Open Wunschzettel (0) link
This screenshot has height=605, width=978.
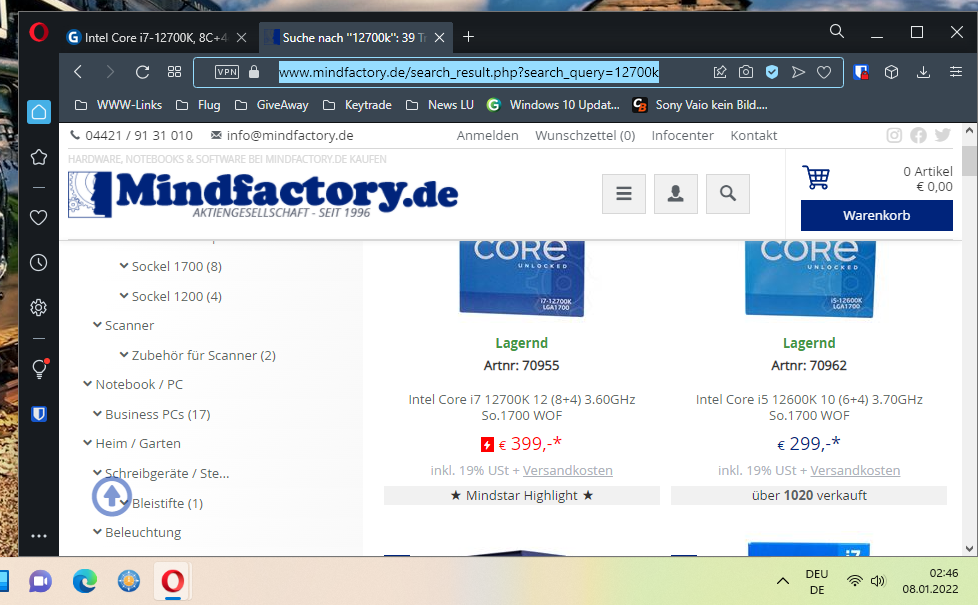click(585, 135)
